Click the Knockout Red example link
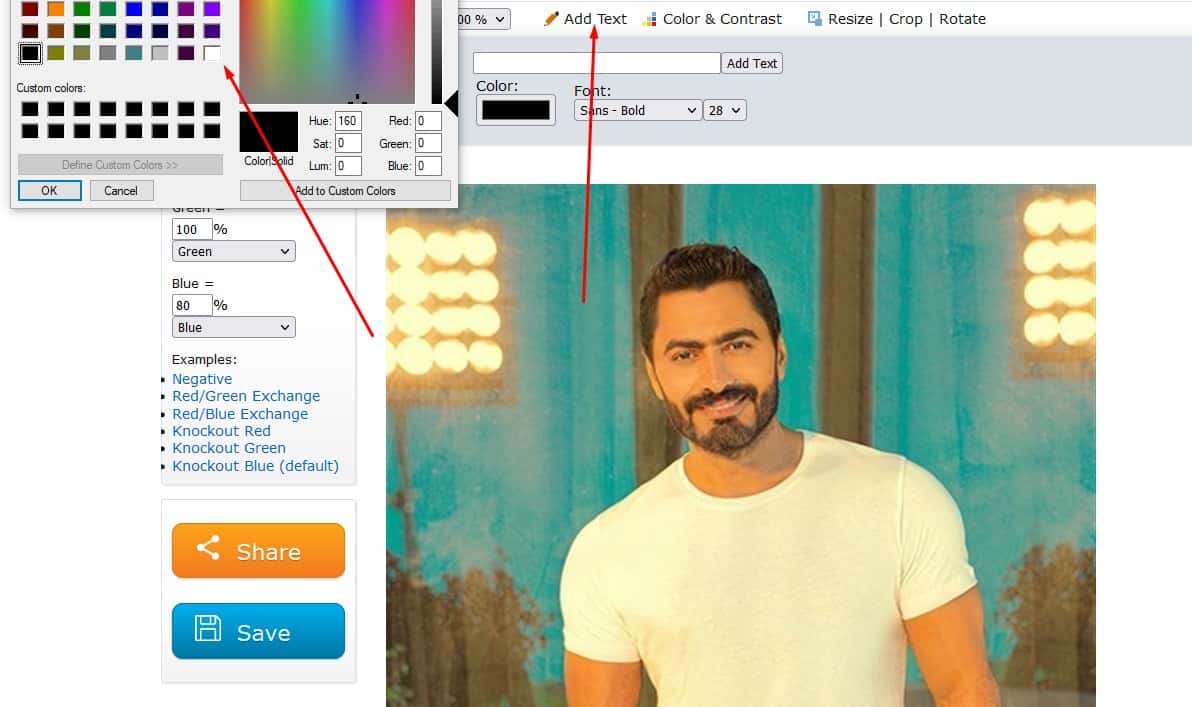The width and height of the screenshot is (1192, 707). point(221,431)
